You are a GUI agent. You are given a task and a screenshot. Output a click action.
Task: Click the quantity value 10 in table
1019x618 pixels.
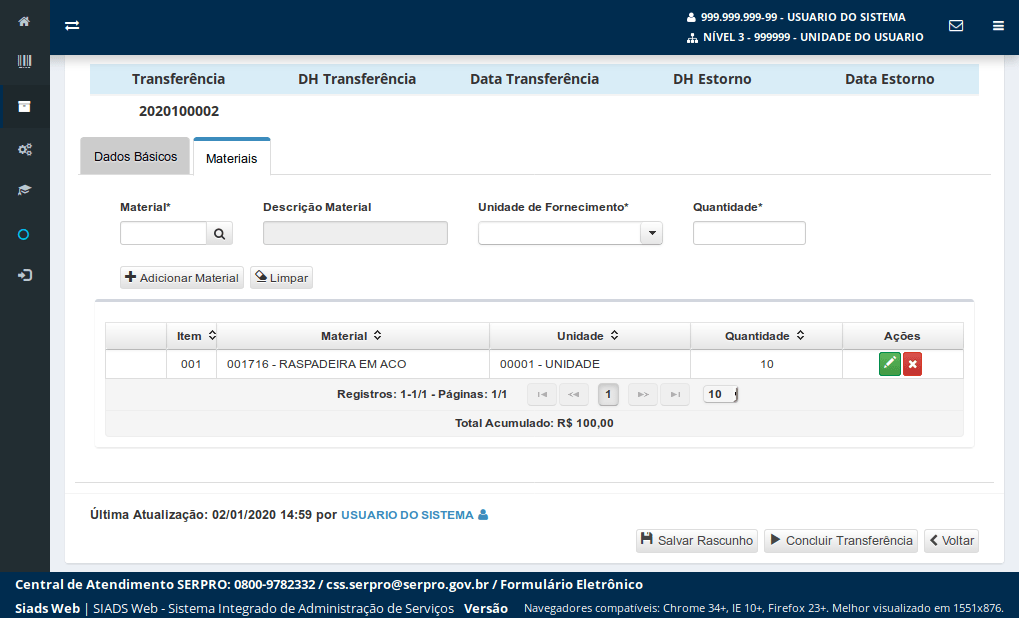pos(767,364)
